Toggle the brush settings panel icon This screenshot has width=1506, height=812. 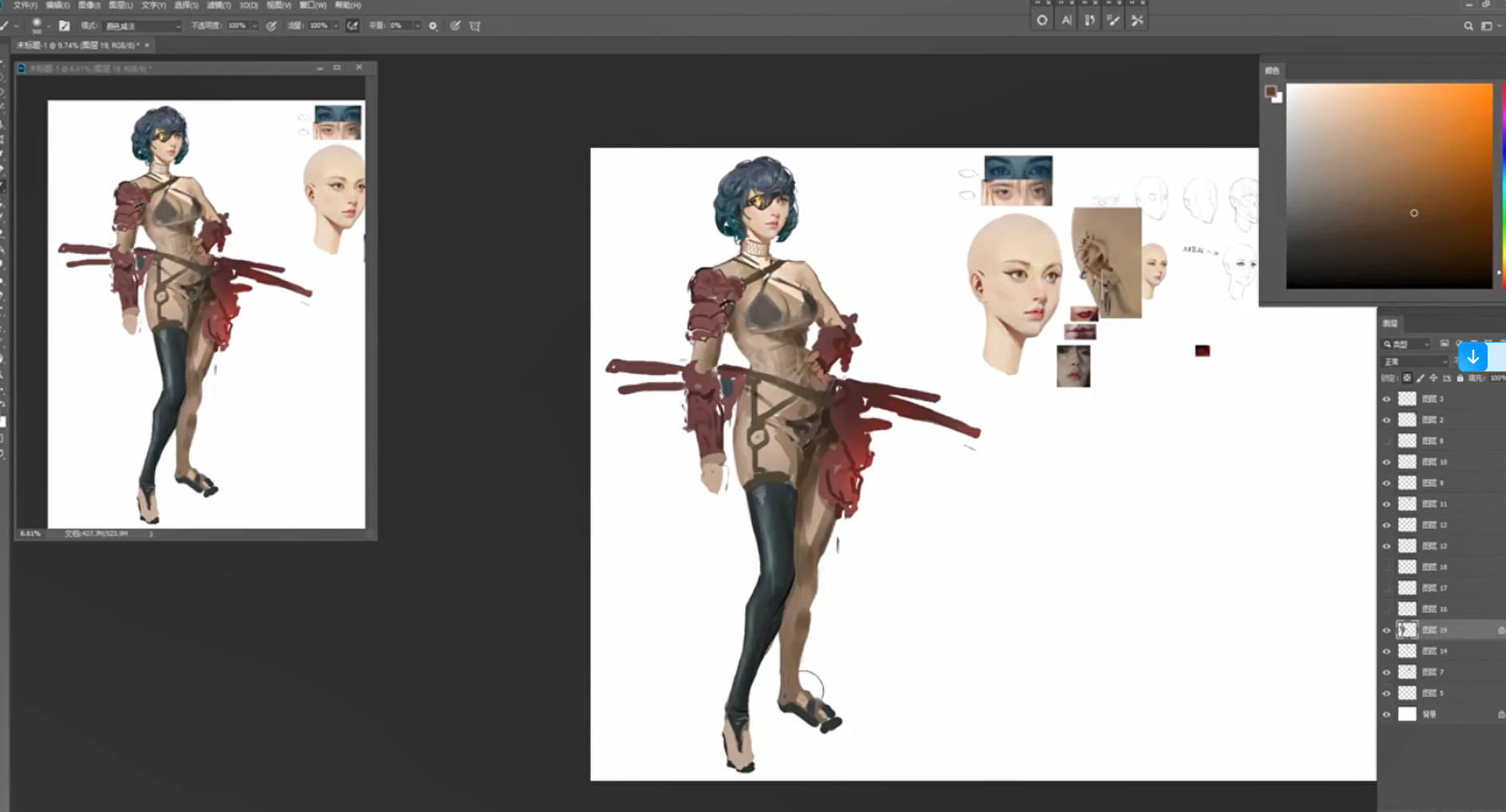[x=65, y=26]
